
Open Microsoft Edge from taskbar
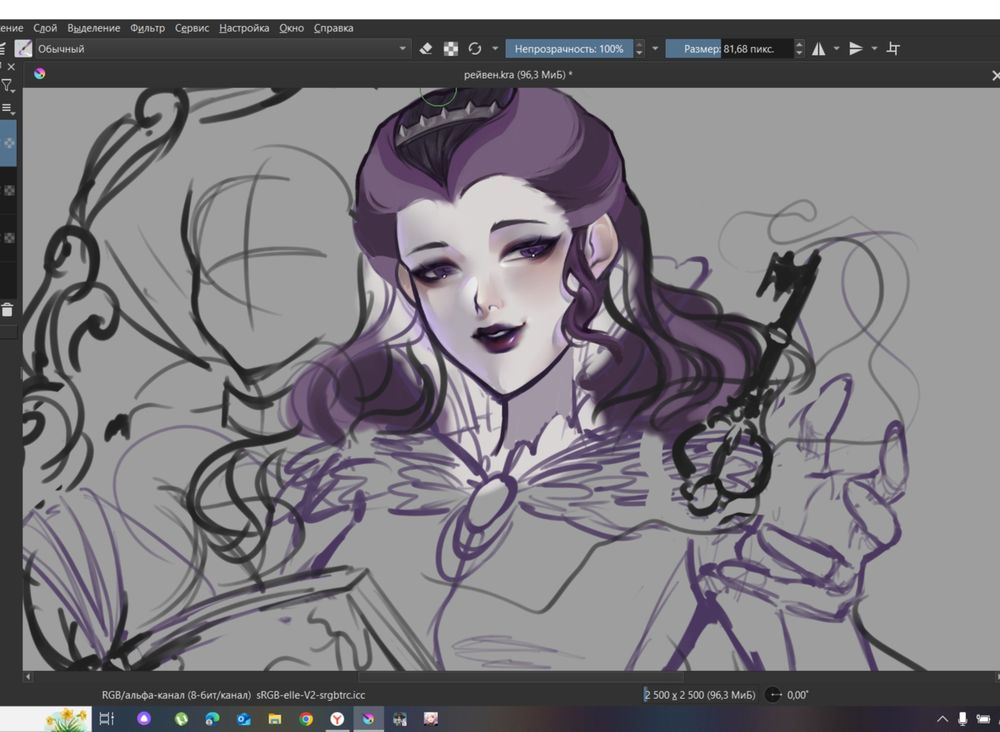tap(212, 719)
